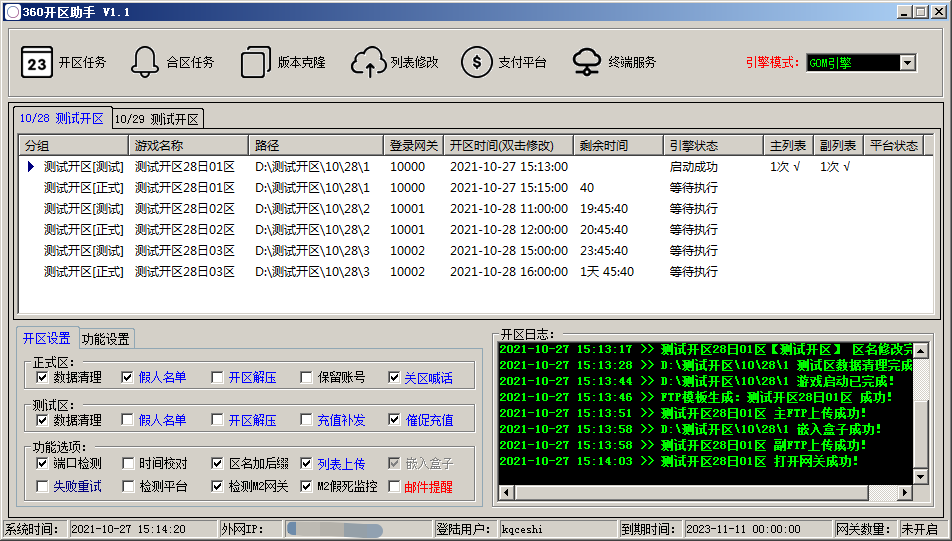Toggle M2假死监控 checkbox

(306, 486)
